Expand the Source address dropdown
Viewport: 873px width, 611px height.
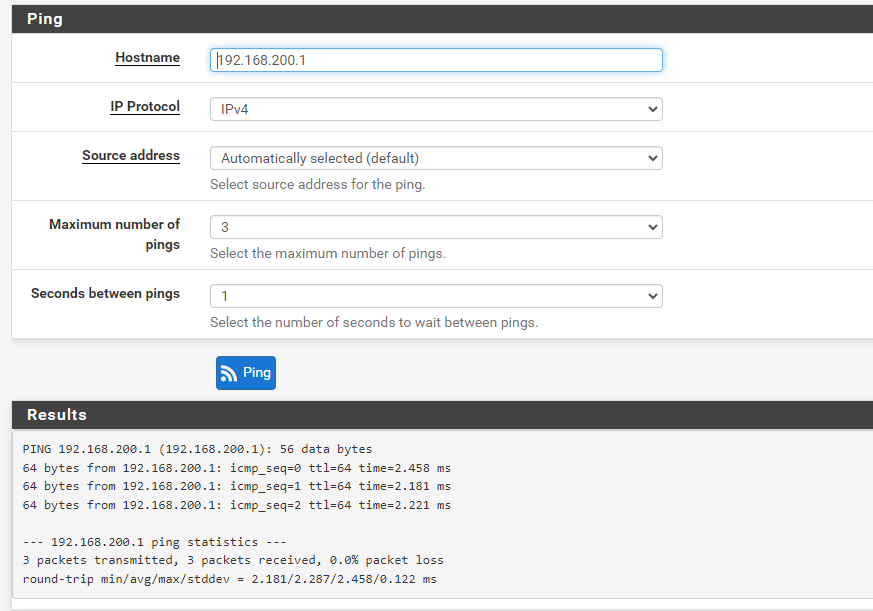coord(436,158)
